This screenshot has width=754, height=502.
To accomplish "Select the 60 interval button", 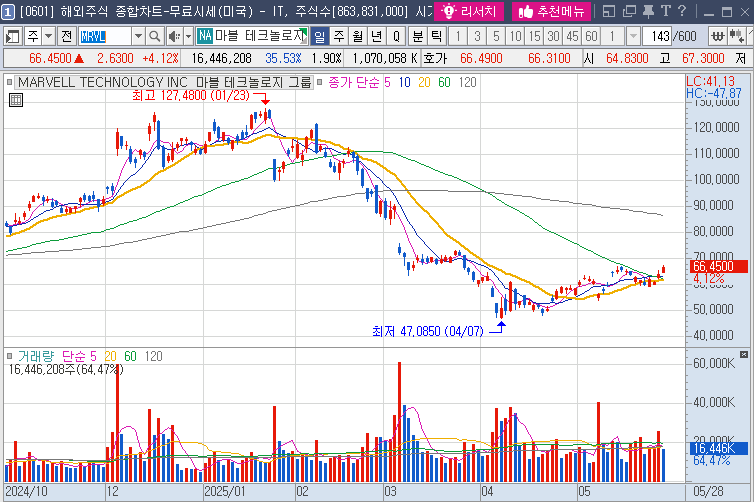I will click(x=591, y=36).
